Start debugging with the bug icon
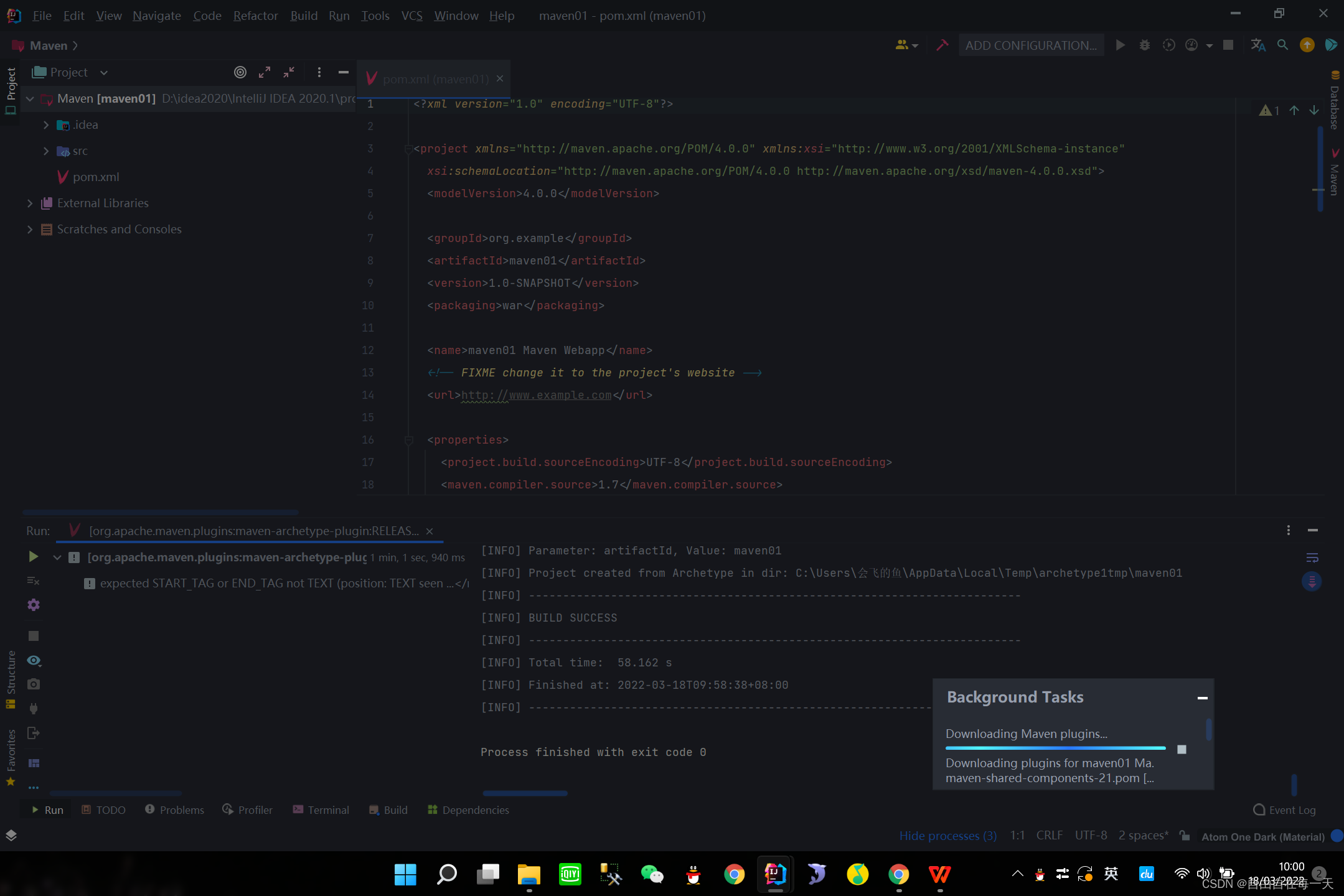 [x=1145, y=45]
